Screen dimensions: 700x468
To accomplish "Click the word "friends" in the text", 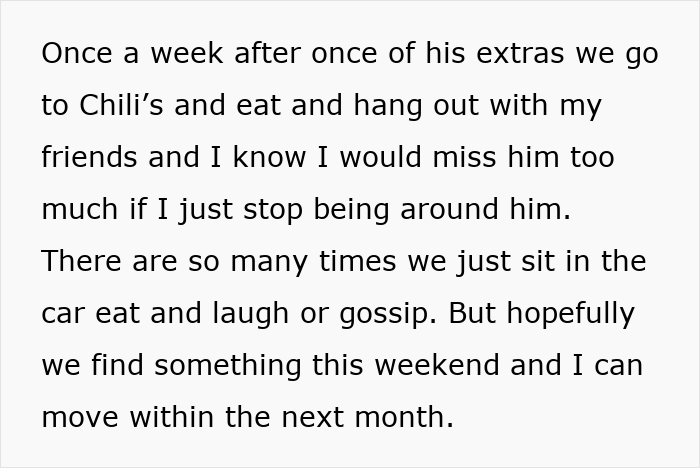I will pos(89,157).
